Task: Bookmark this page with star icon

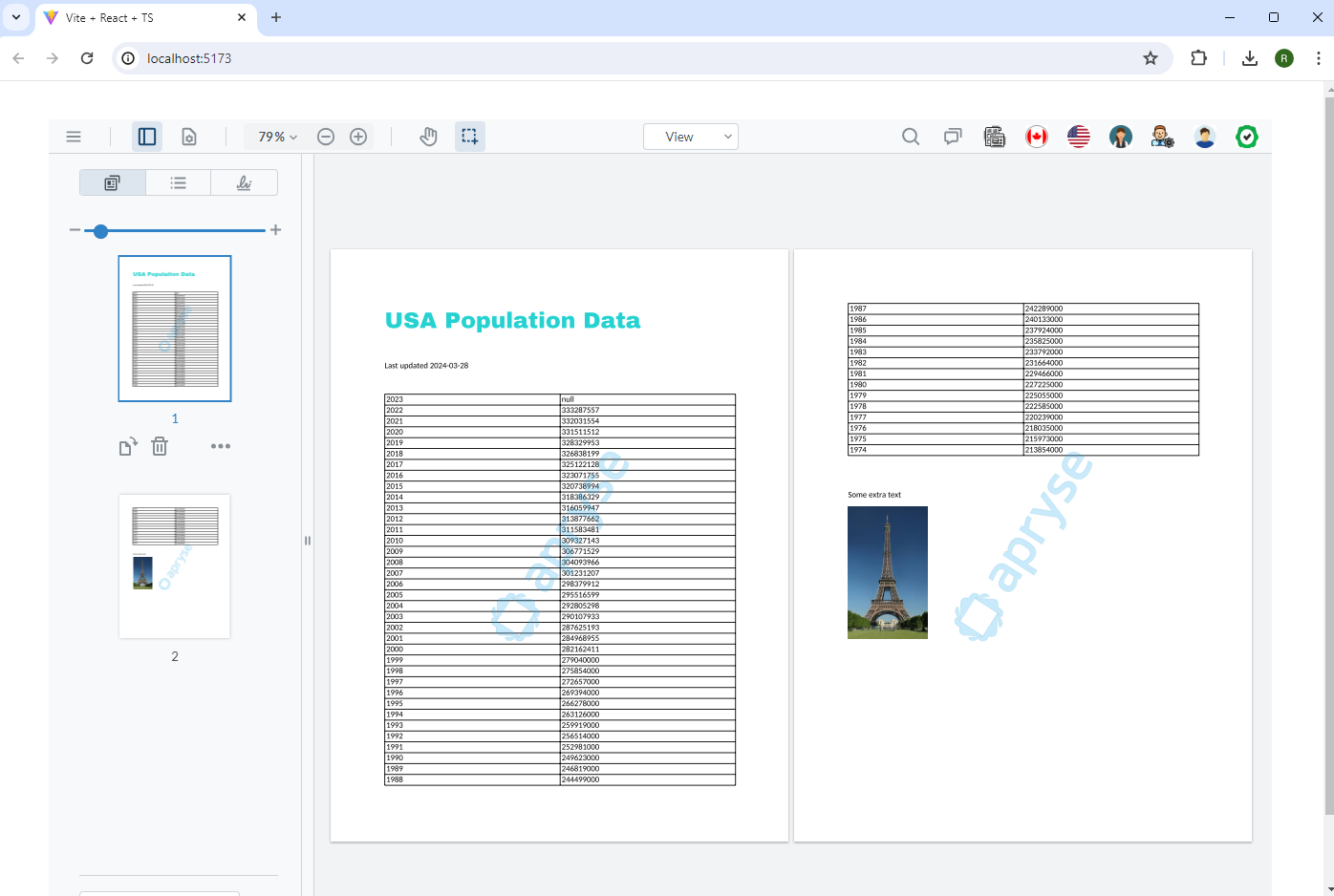Action: click(x=1151, y=58)
